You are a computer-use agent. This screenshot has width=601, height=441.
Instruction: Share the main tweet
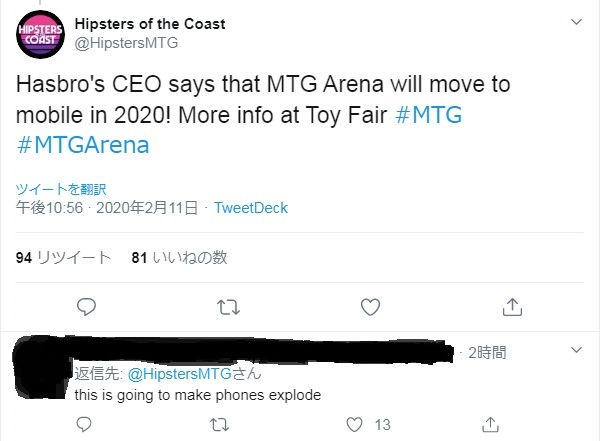click(x=510, y=305)
